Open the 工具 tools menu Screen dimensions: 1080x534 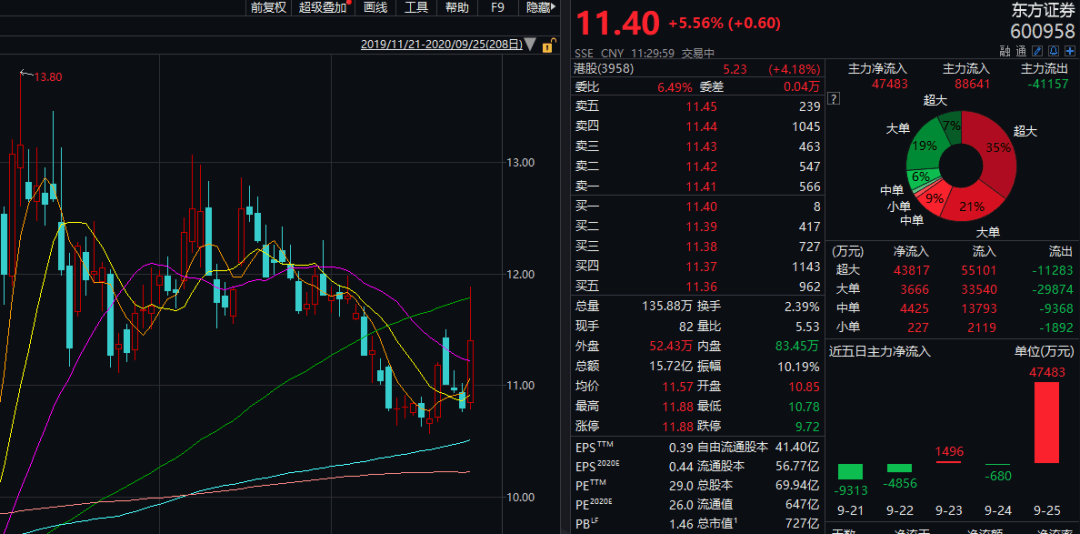tap(416, 8)
